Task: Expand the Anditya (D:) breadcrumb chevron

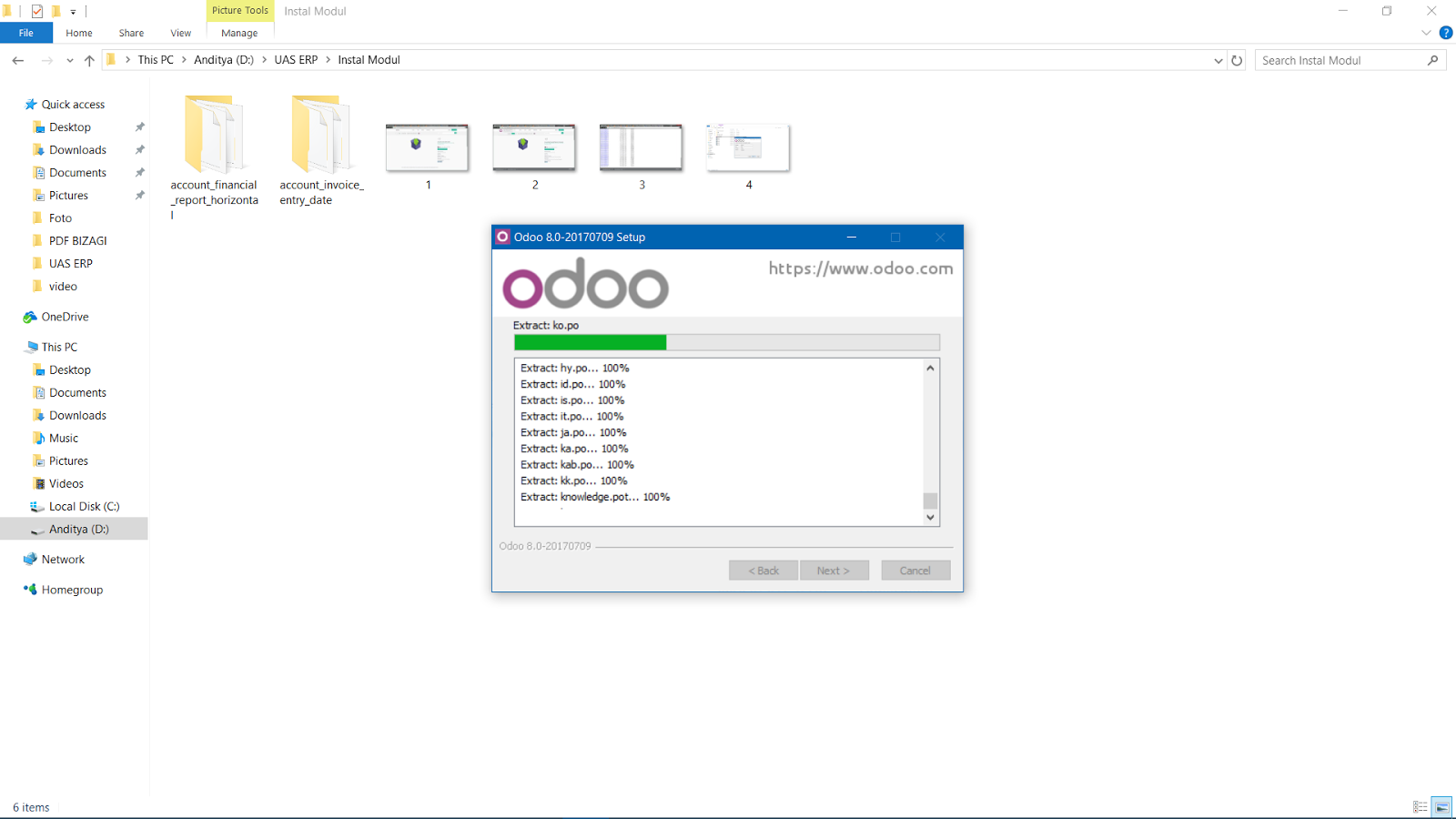Action: (x=265, y=60)
